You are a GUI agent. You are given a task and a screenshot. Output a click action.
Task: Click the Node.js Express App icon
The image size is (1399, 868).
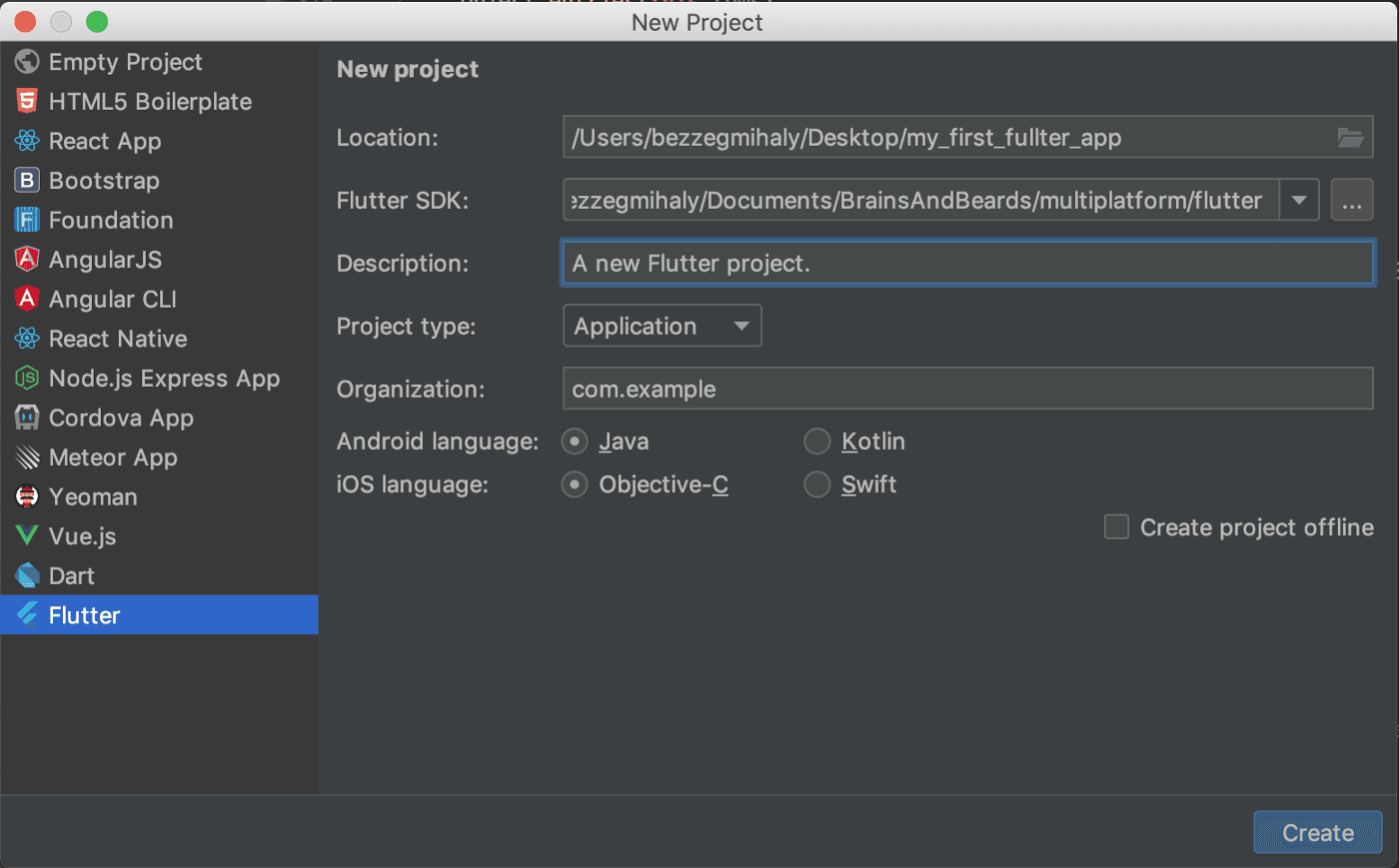click(x=27, y=379)
